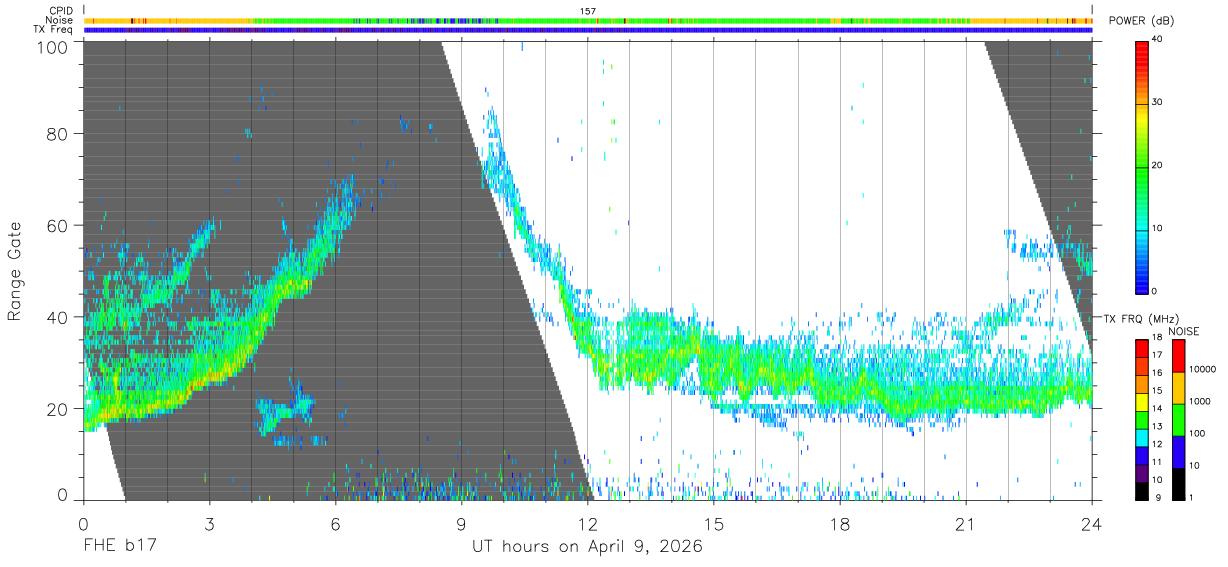Click the 1000 tick label on the NOISE scale

[1199, 402]
